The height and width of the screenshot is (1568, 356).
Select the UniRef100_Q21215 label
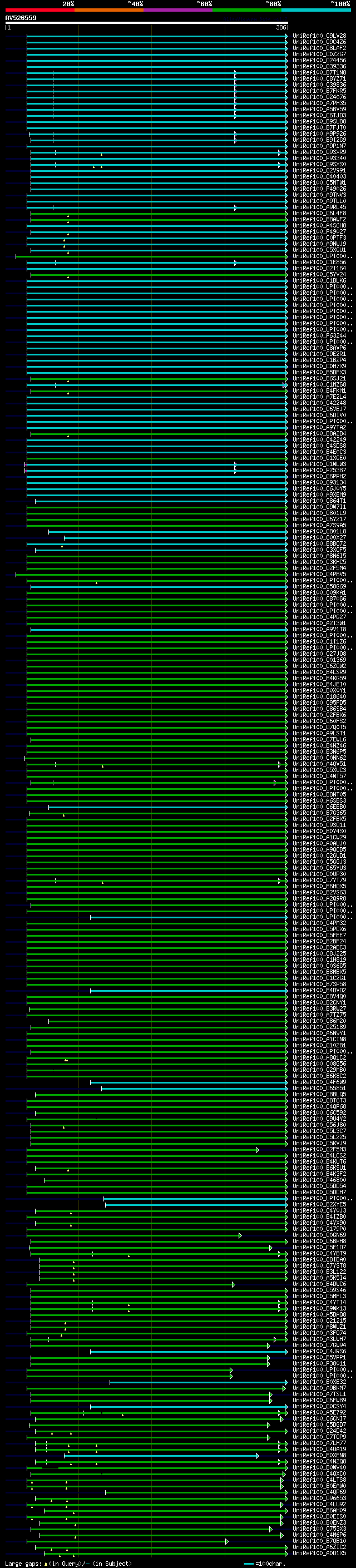coord(319,1320)
